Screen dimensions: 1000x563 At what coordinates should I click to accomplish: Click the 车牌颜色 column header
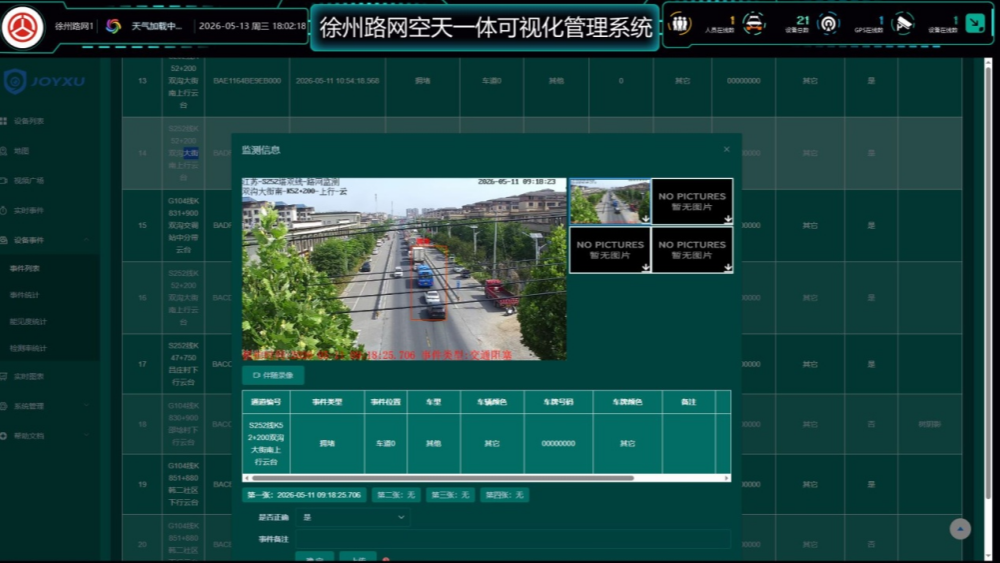pos(628,402)
